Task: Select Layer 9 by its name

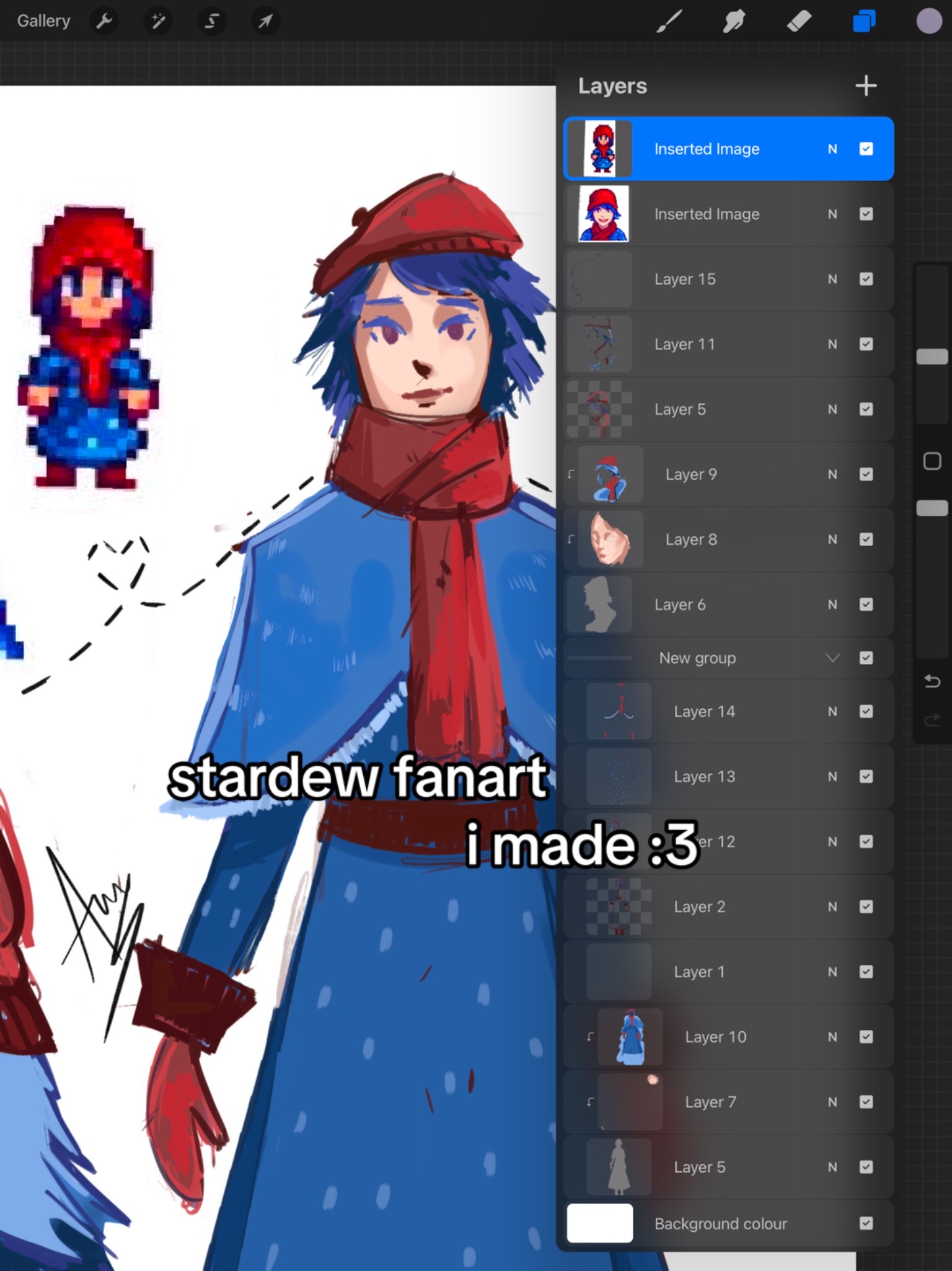Action: tap(691, 474)
